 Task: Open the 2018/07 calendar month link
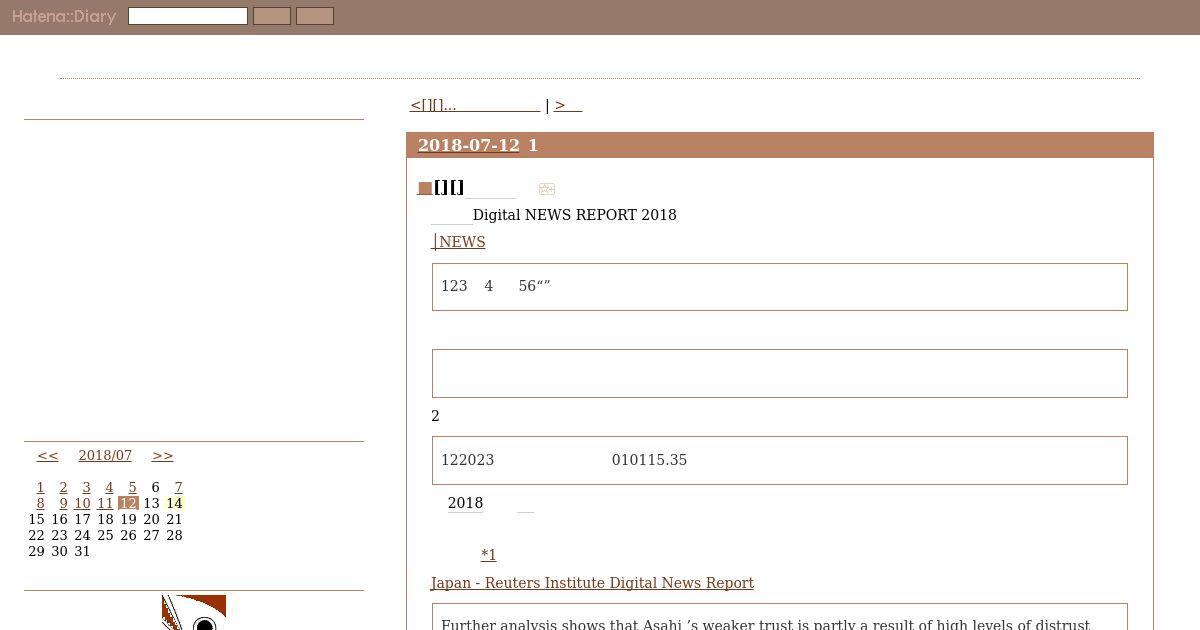pyautogui.click(x=105, y=455)
